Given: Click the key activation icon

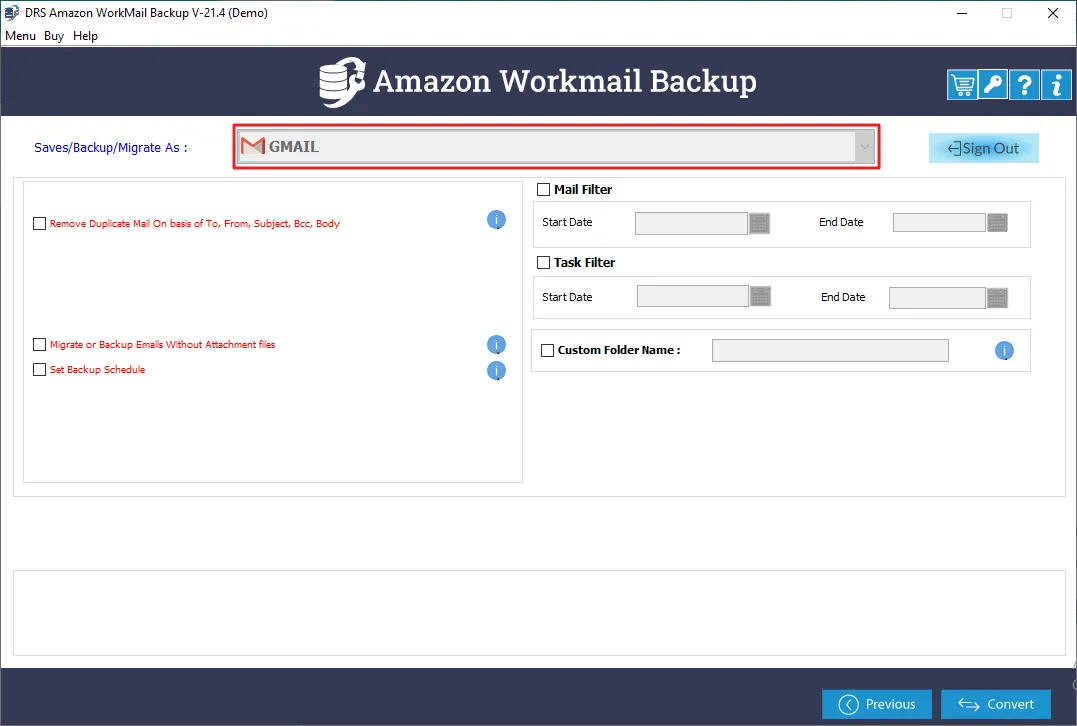Looking at the screenshot, I should tap(993, 85).
